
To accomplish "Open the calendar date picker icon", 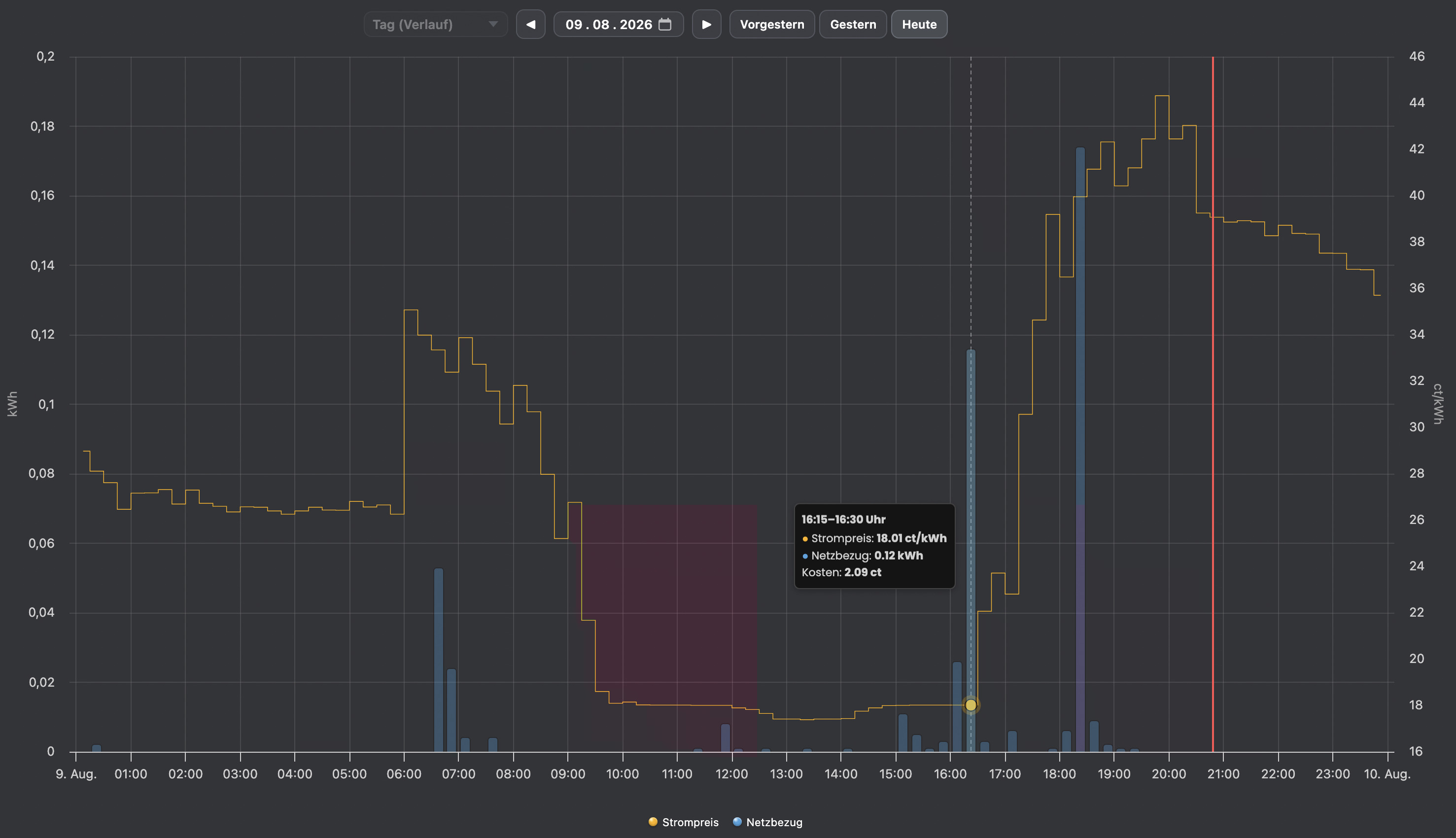I will coord(665,24).
